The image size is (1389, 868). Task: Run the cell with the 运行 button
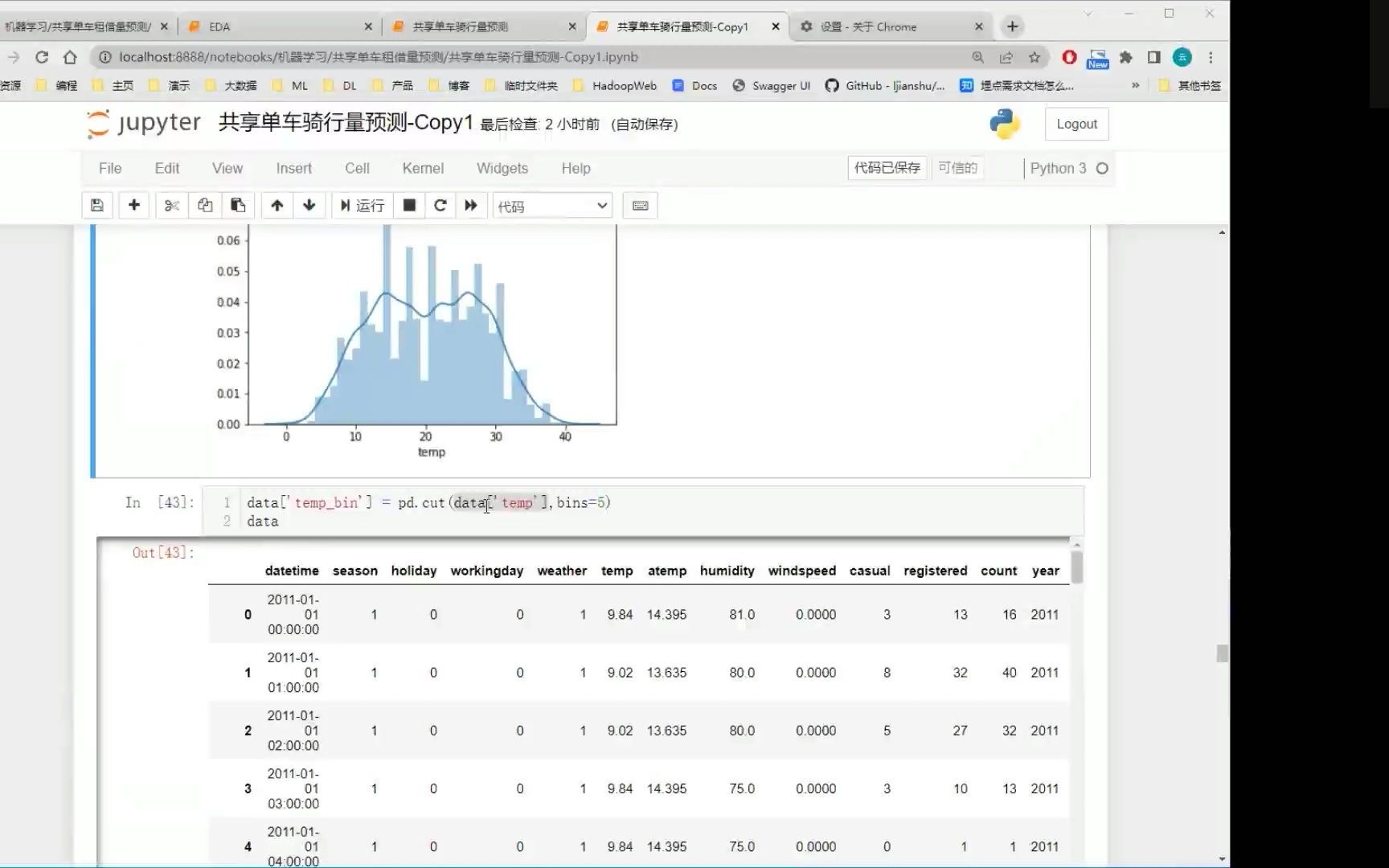click(x=362, y=206)
